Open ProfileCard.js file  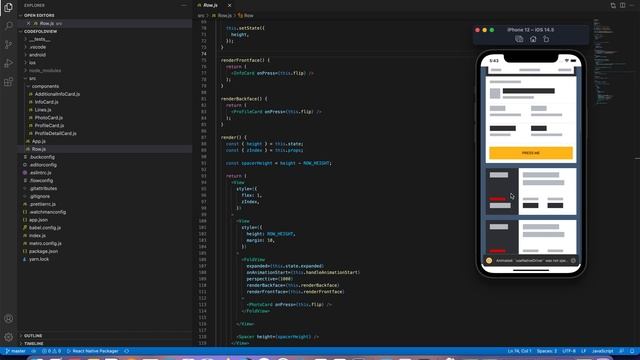(49, 125)
